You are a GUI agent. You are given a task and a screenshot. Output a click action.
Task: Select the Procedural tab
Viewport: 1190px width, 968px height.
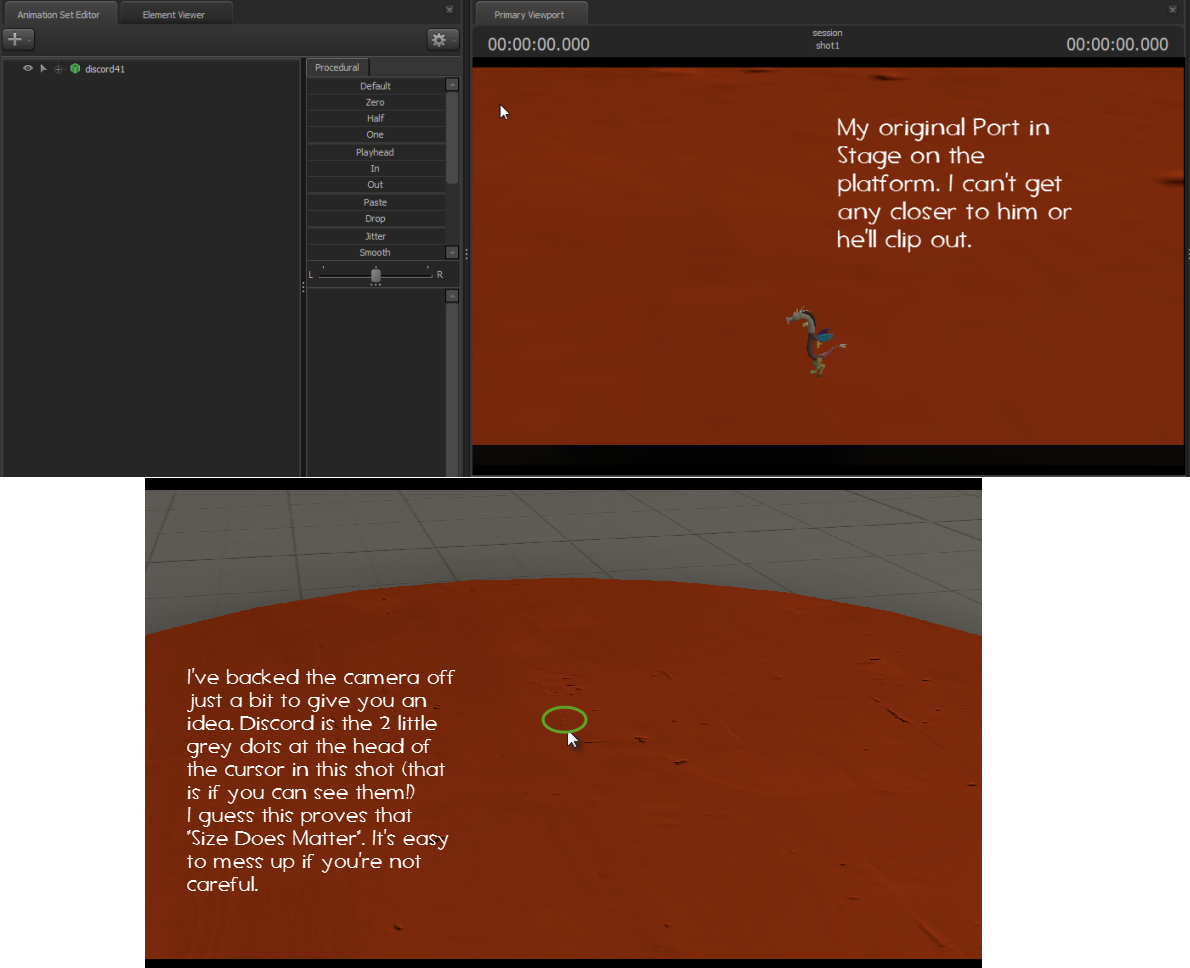(337, 68)
